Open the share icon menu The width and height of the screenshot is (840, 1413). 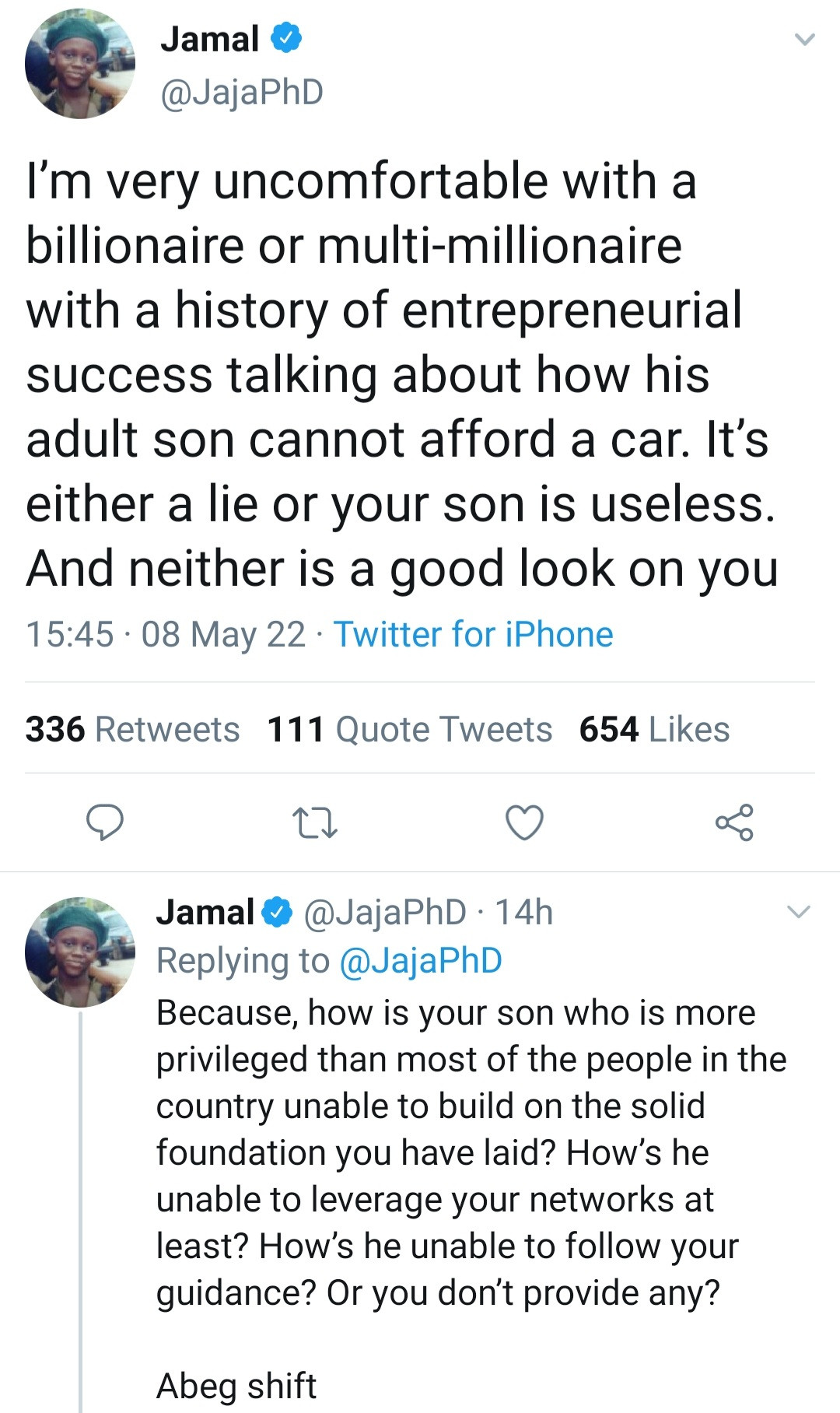click(x=734, y=822)
